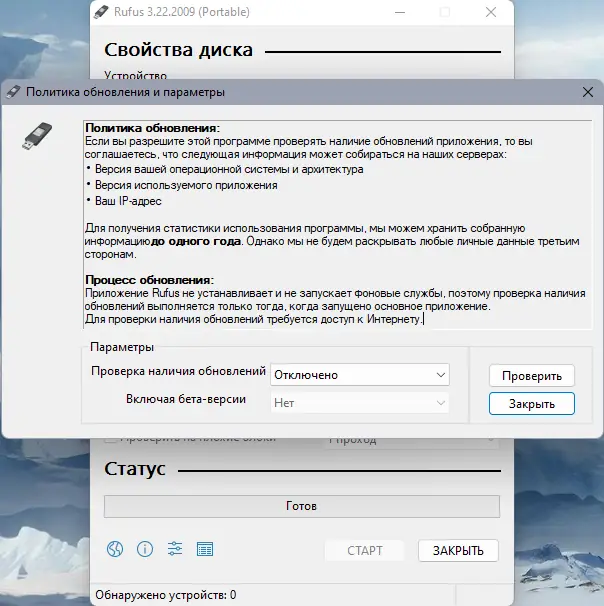
Task: Open the update check frequency dropdown
Action: coord(360,374)
